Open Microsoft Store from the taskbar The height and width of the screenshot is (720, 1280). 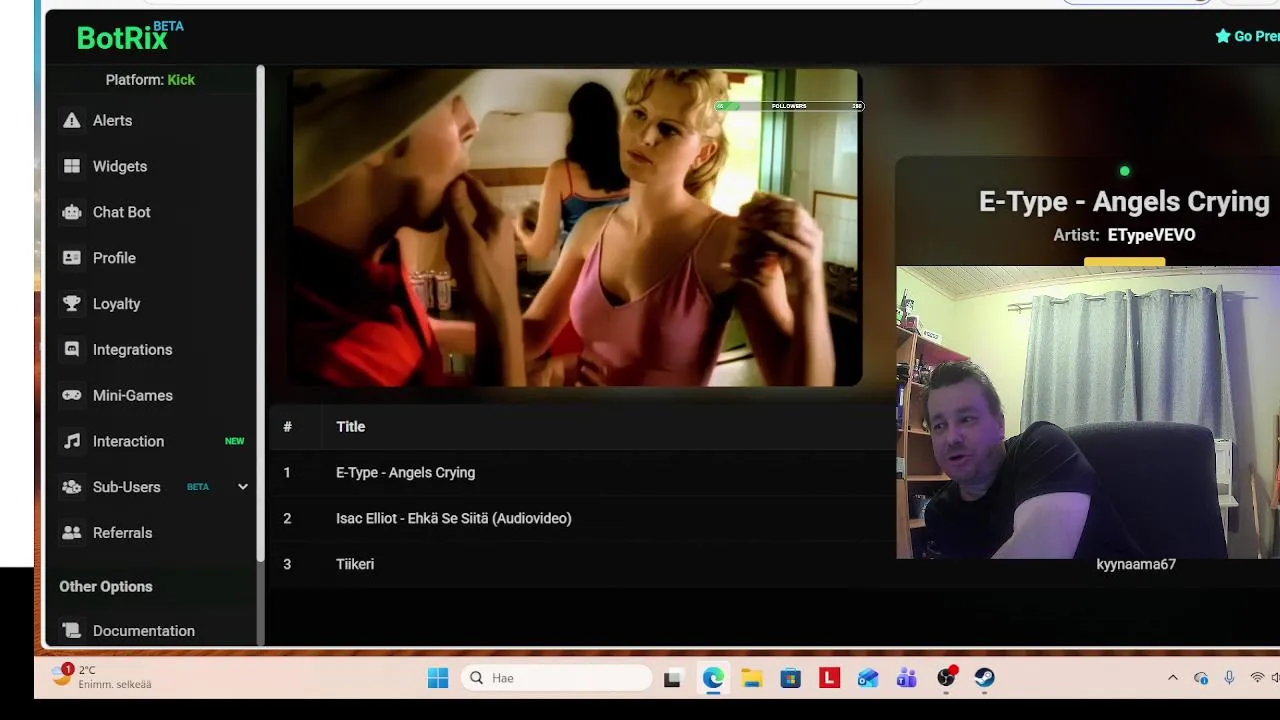click(x=791, y=678)
